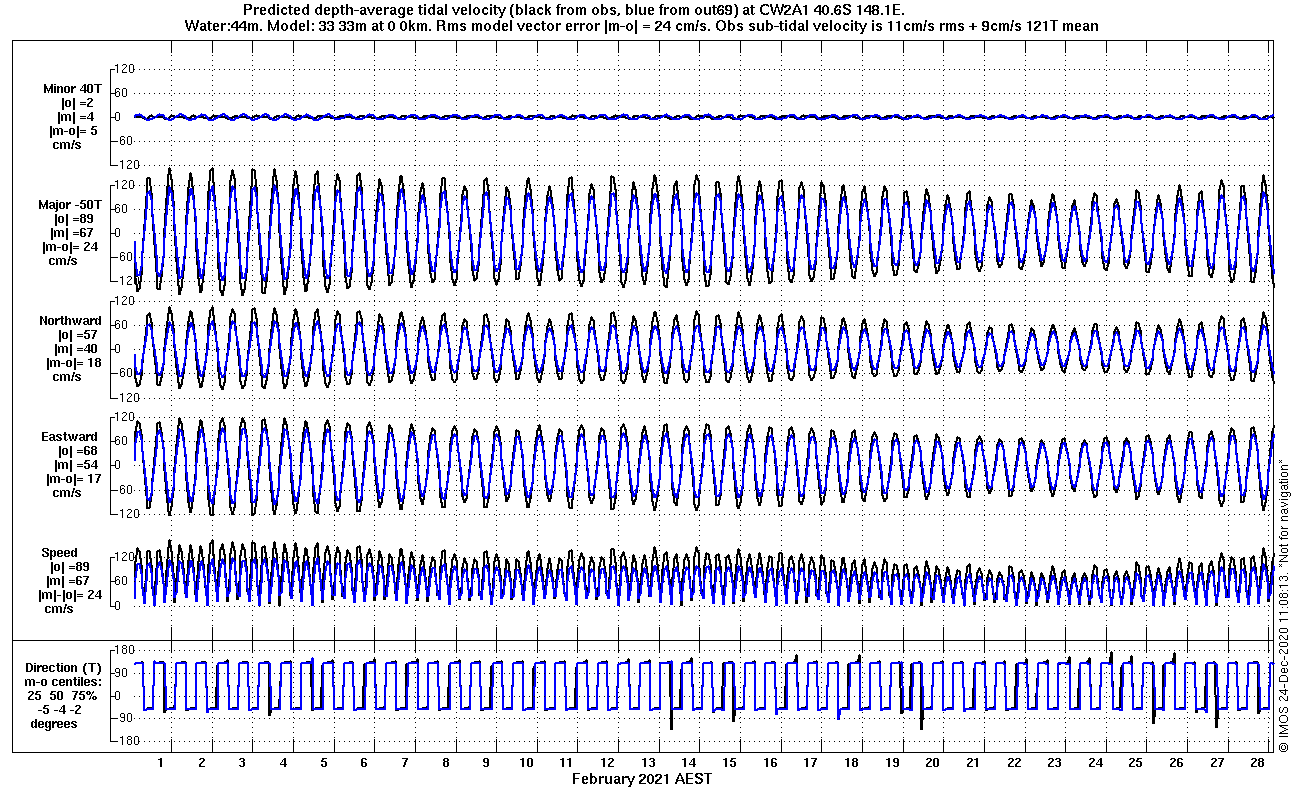Select the 'Direction (T)' panel label
This screenshot has width=1300, height=800.
[x=63, y=668]
